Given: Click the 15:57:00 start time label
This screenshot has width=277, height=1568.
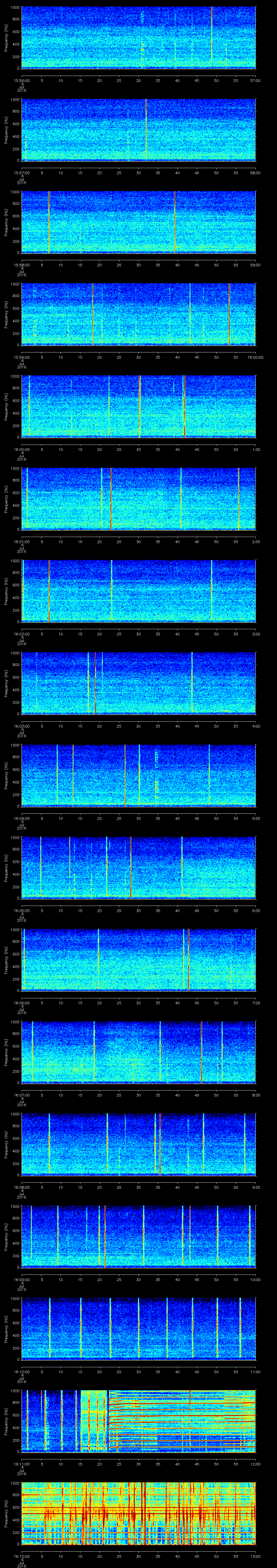Looking at the screenshot, I should coord(21,173).
